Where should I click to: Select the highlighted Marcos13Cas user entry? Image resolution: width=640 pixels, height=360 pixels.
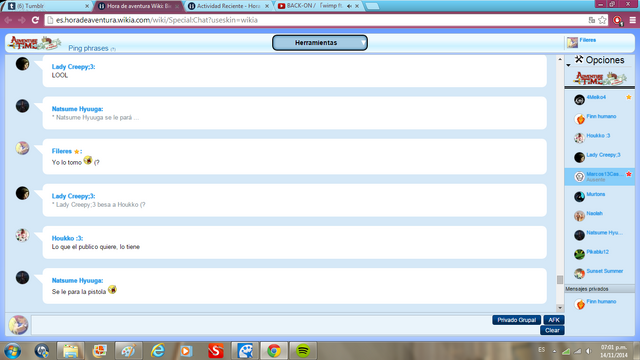coord(600,176)
